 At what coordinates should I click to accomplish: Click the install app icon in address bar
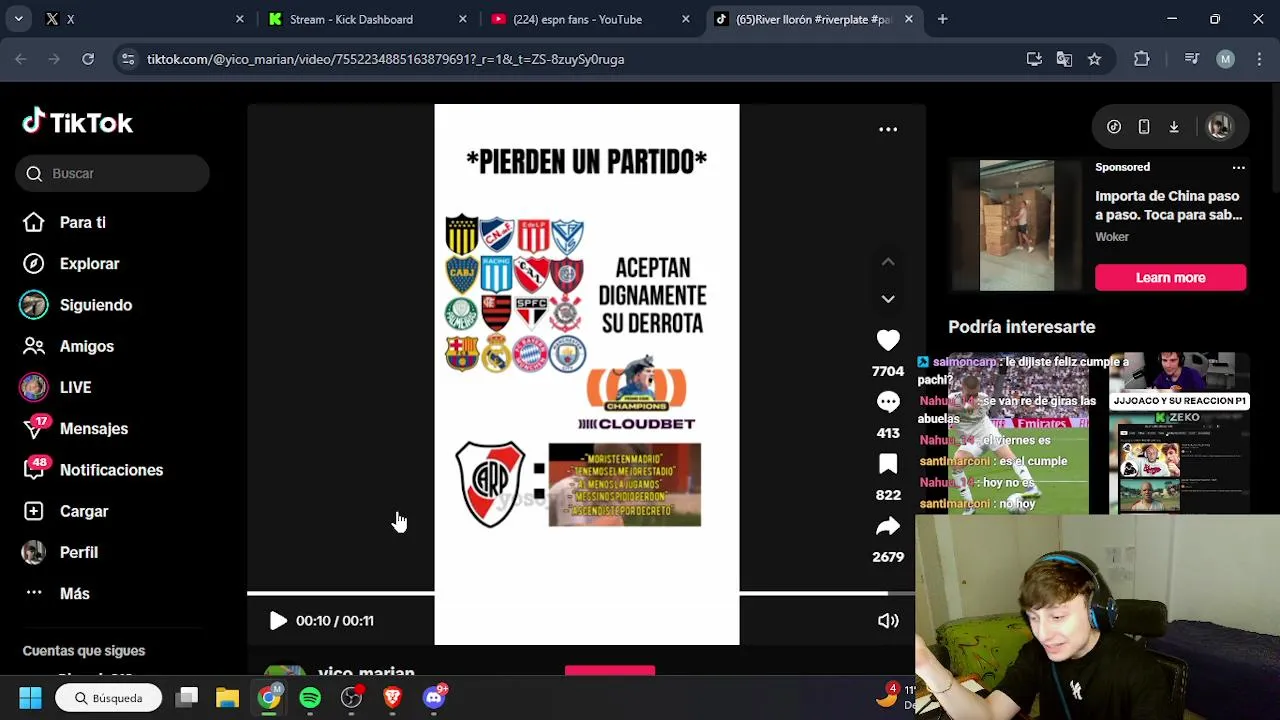(x=1034, y=59)
